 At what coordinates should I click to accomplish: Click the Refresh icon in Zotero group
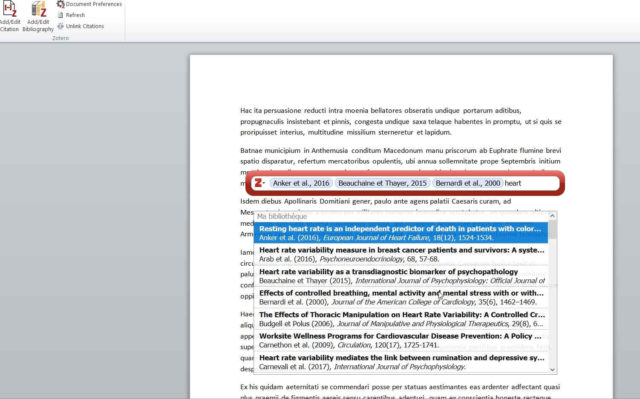pyautogui.click(x=61, y=15)
